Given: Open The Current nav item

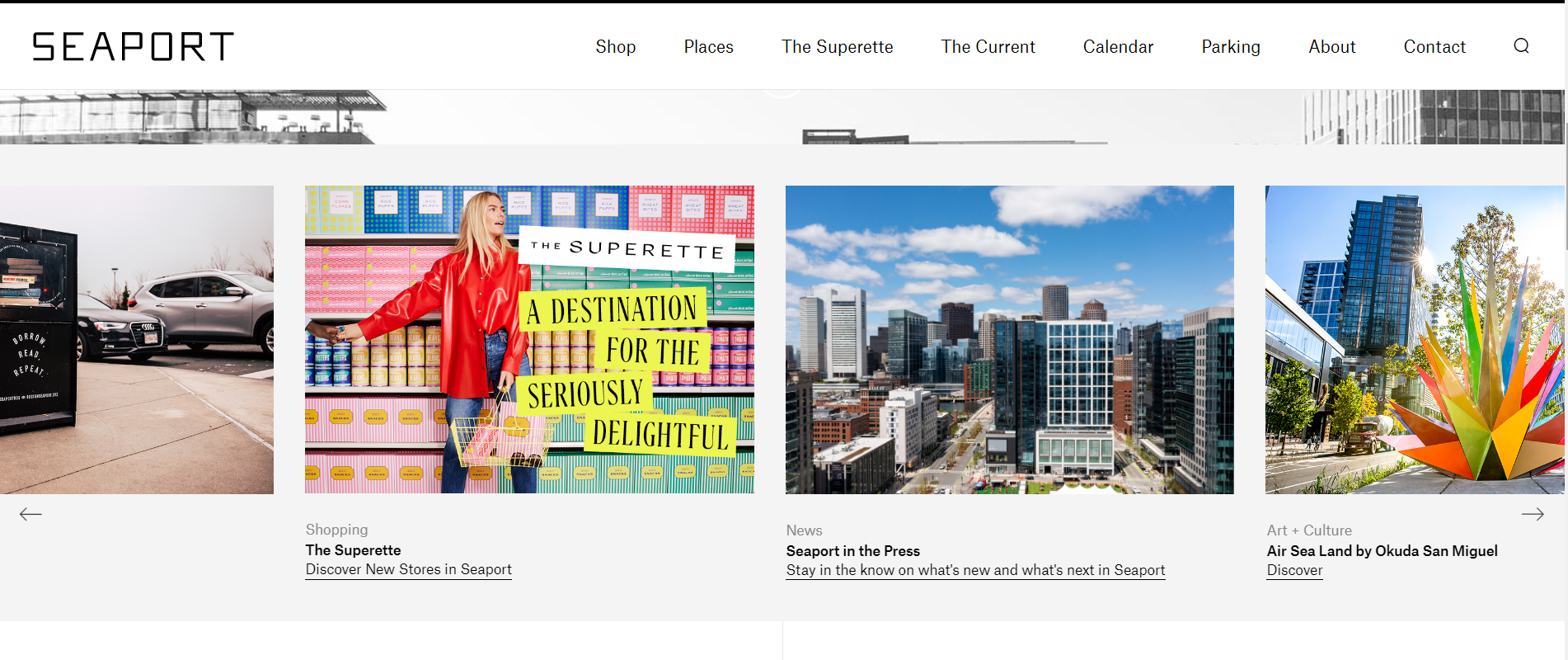Looking at the screenshot, I should pos(988,47).
